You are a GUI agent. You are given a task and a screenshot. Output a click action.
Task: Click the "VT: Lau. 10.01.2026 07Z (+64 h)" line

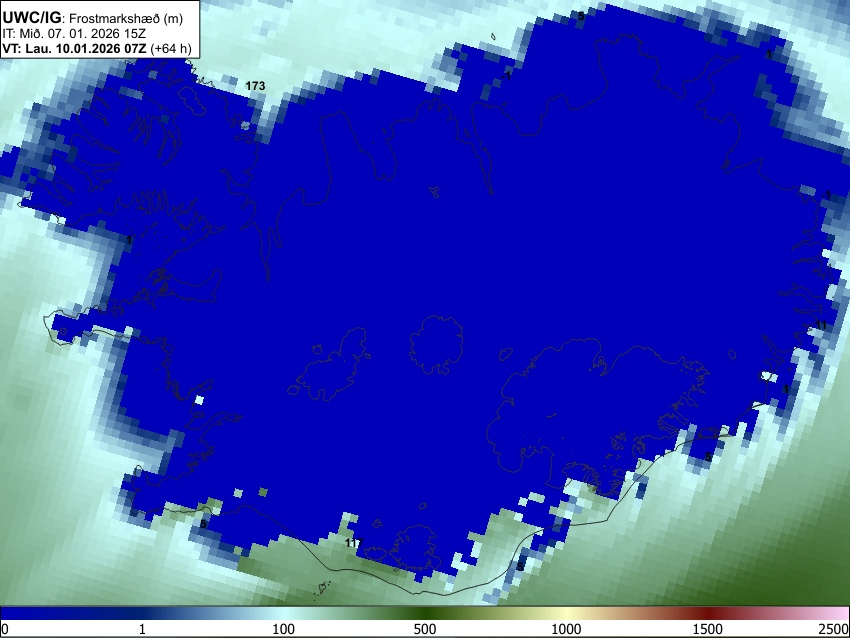(x=97, y=48)
